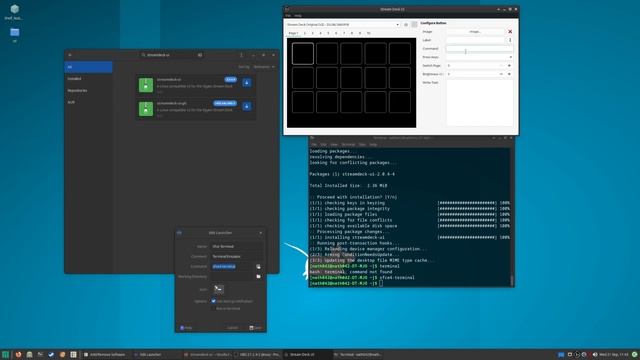Select the first Stream Deck button, top-left
Viewport: 640px width, 360px height.
pos(303,53)
